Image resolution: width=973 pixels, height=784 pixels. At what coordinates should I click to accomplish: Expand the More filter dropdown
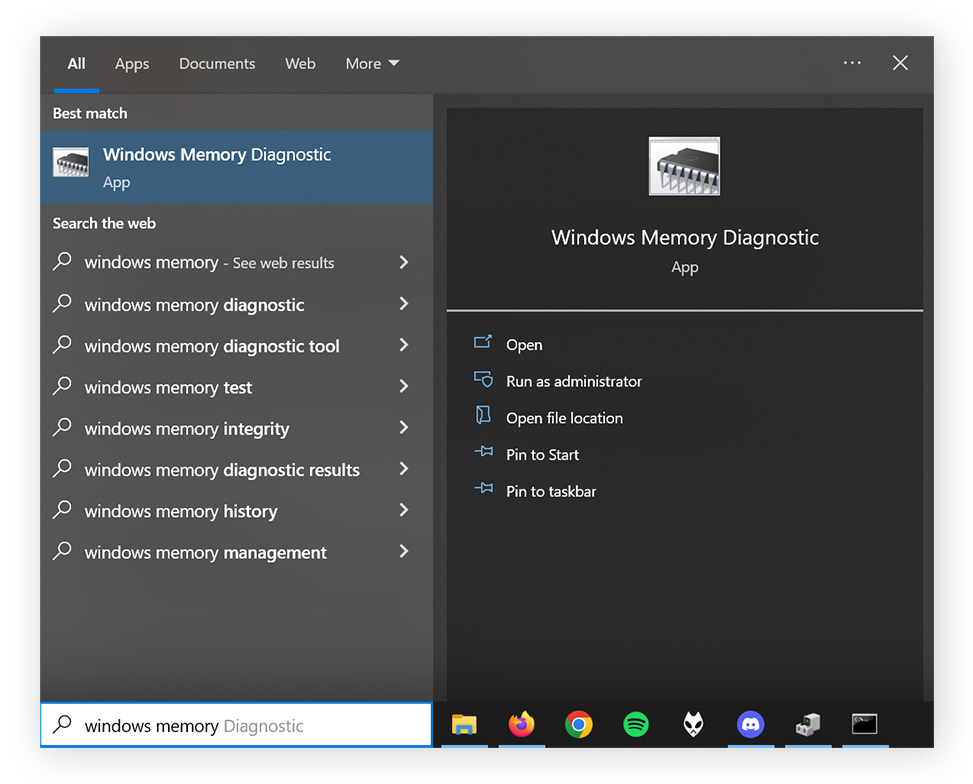tap(371, 63)
